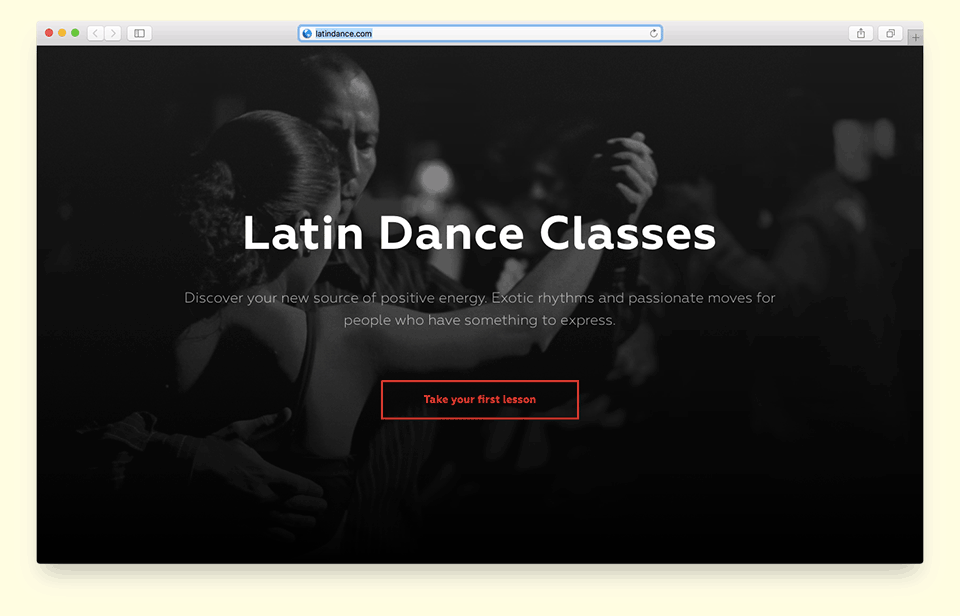This screenshot has height=616, width=960.
Task: Toggle the sidebar with the panel icon
Action: [139, 32]
